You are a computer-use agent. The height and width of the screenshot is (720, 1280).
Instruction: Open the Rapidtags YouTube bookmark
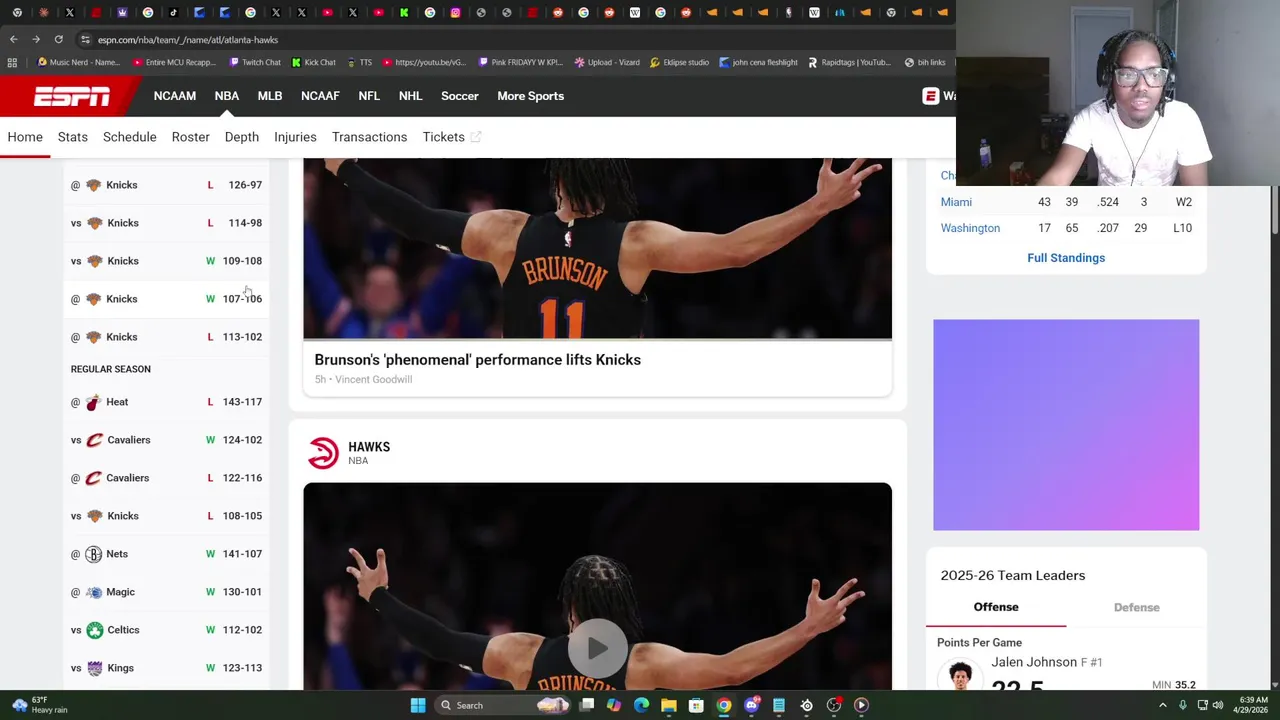coord(848,62)
